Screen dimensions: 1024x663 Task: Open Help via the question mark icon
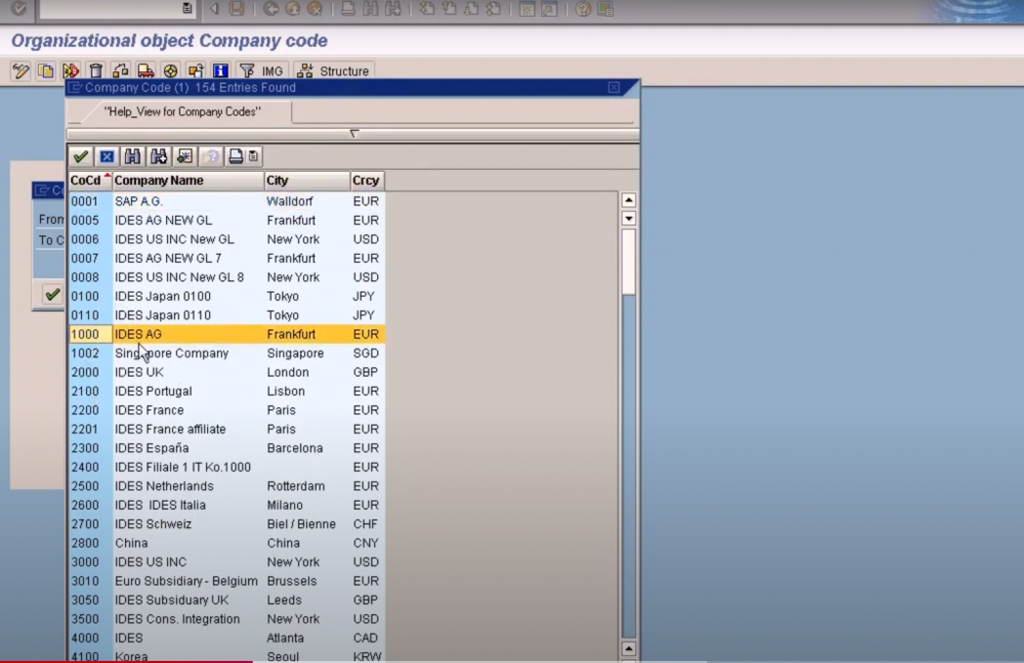(x=583, y=8)
